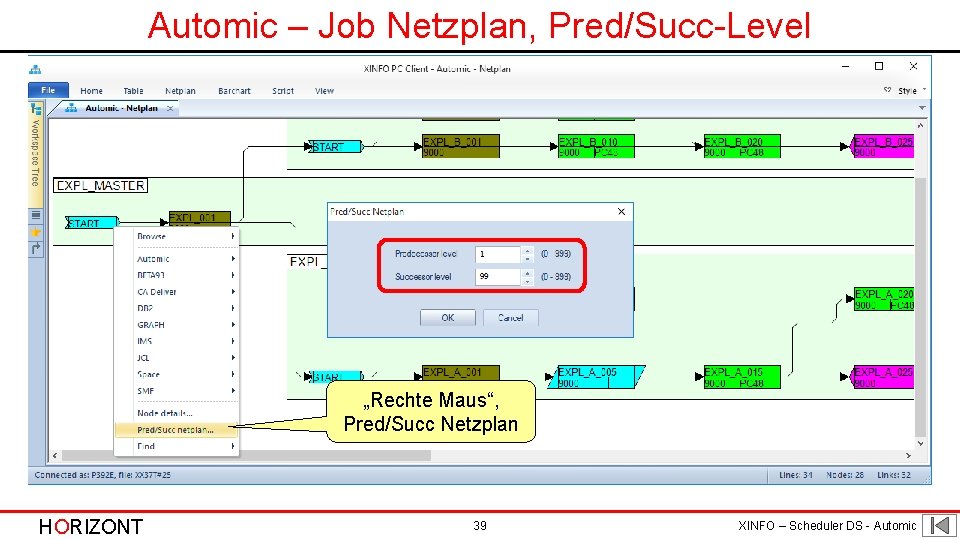Select the EXPL_001 node
The width and height of the screenshot is (960, 540).
200,219
